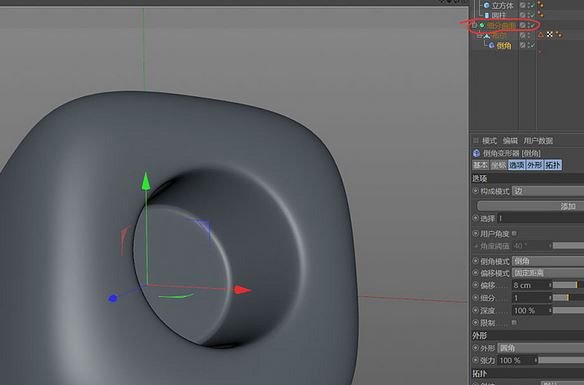Click the 偏移 value stepper arrows
Viewport: 584px width, 385px height.
[x=550, y=285]
